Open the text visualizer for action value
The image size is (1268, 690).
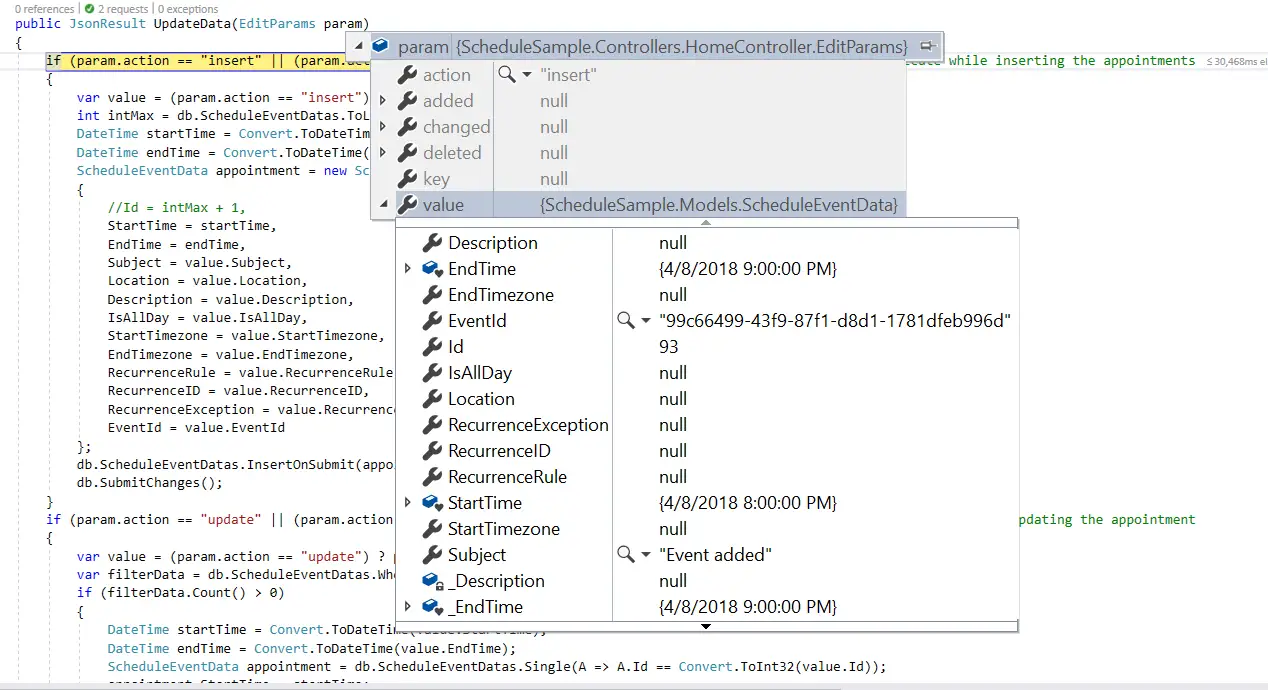point(507,75)
